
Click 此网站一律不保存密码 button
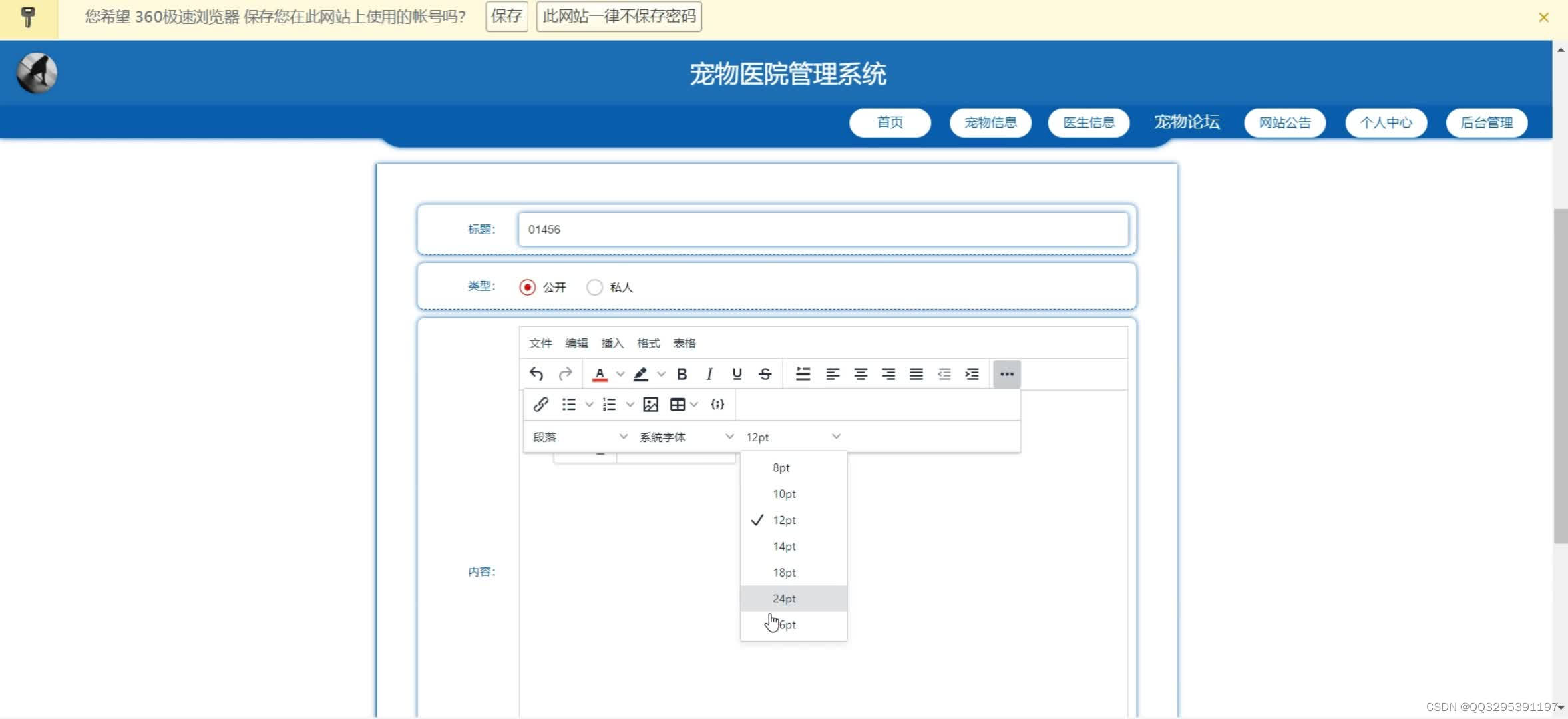click(x=619, y=17)
